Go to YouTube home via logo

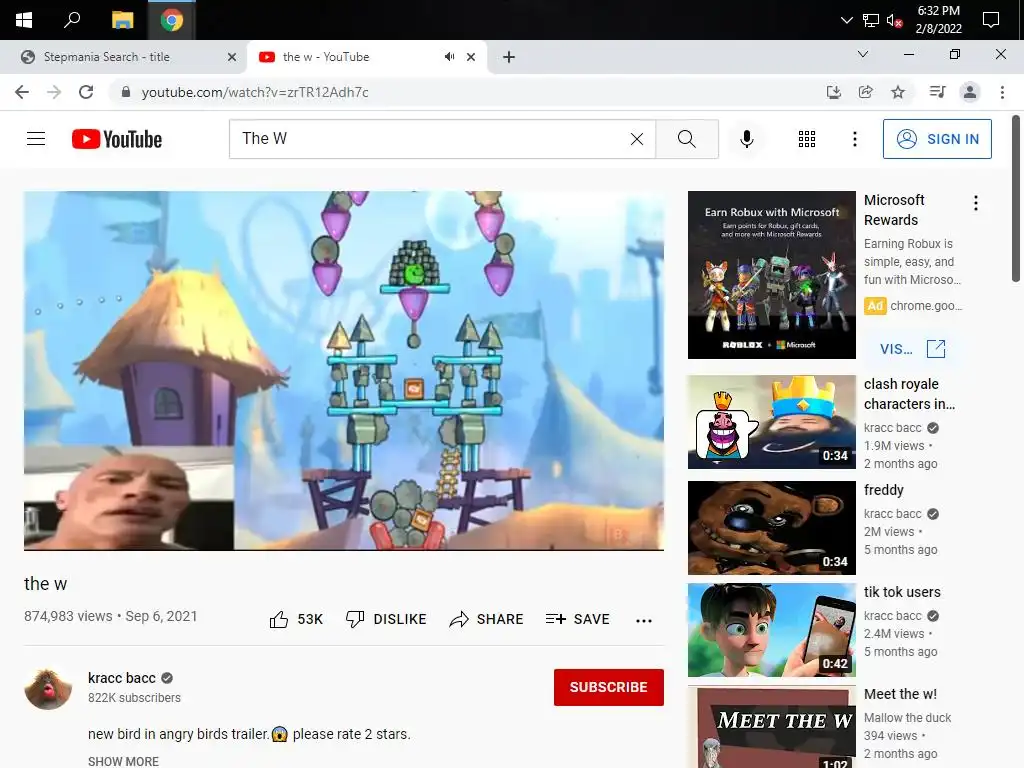[x=117, y=139]
